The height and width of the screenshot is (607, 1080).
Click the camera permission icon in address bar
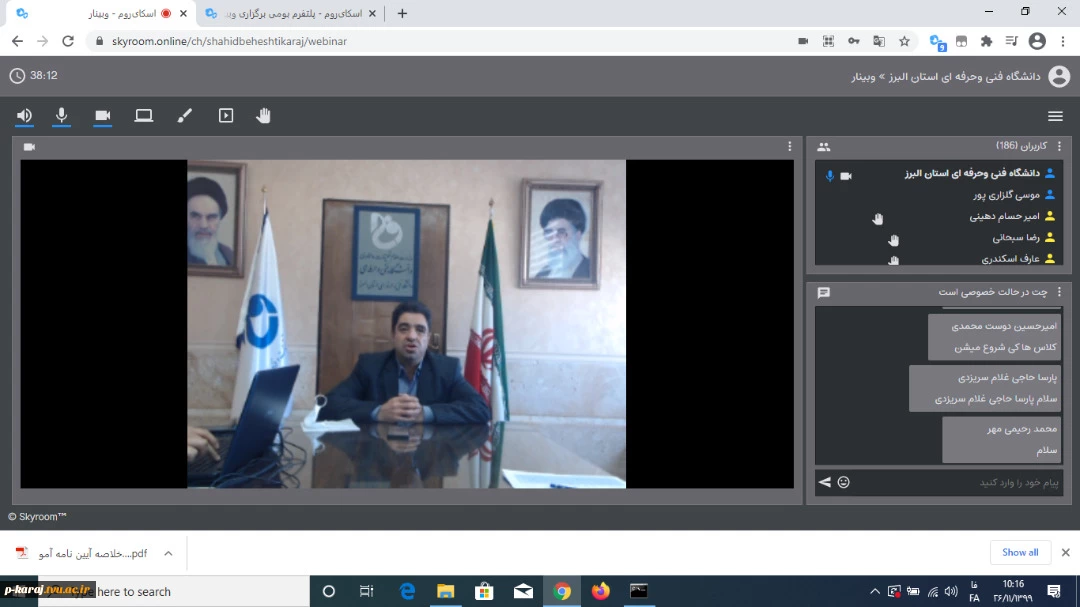[x=803, y=41]
